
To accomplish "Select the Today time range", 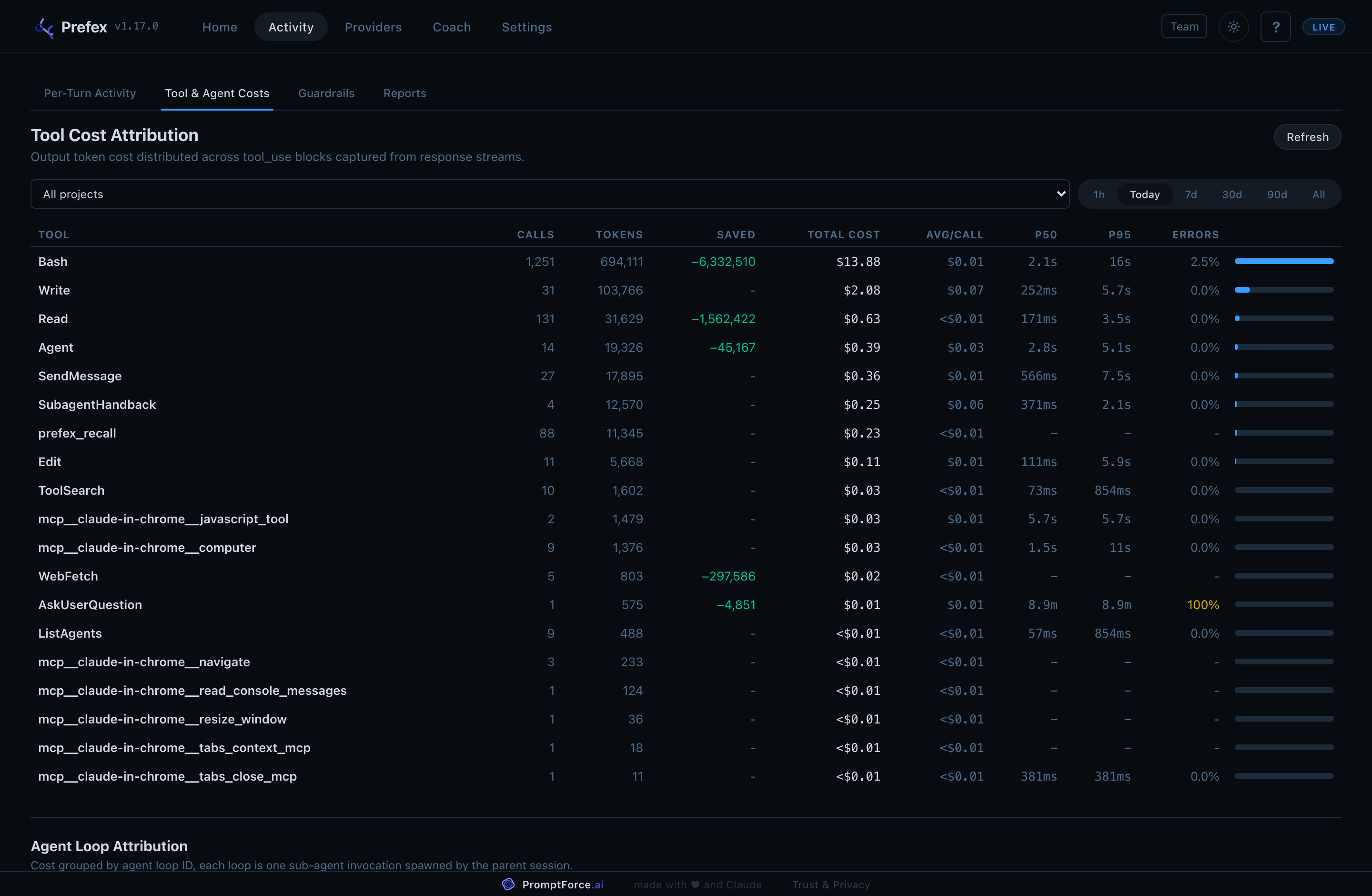I will 1144,194.
